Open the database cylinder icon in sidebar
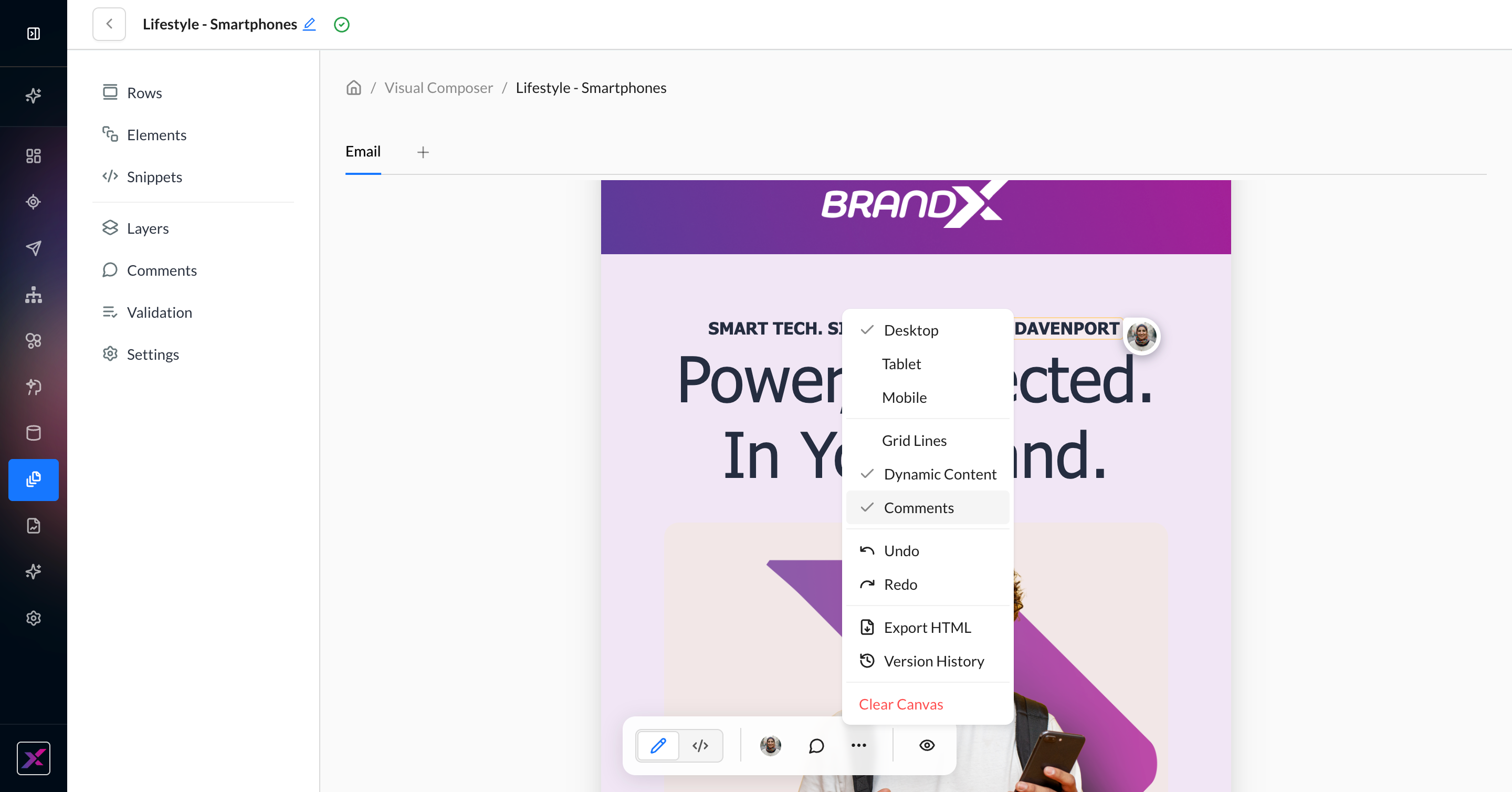This screenshot has height=792, width=1512. point(34,433)
